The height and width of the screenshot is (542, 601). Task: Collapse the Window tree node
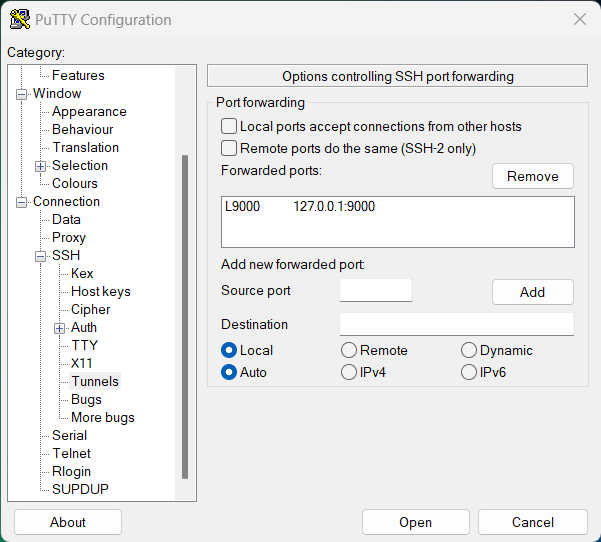point(21,94)
